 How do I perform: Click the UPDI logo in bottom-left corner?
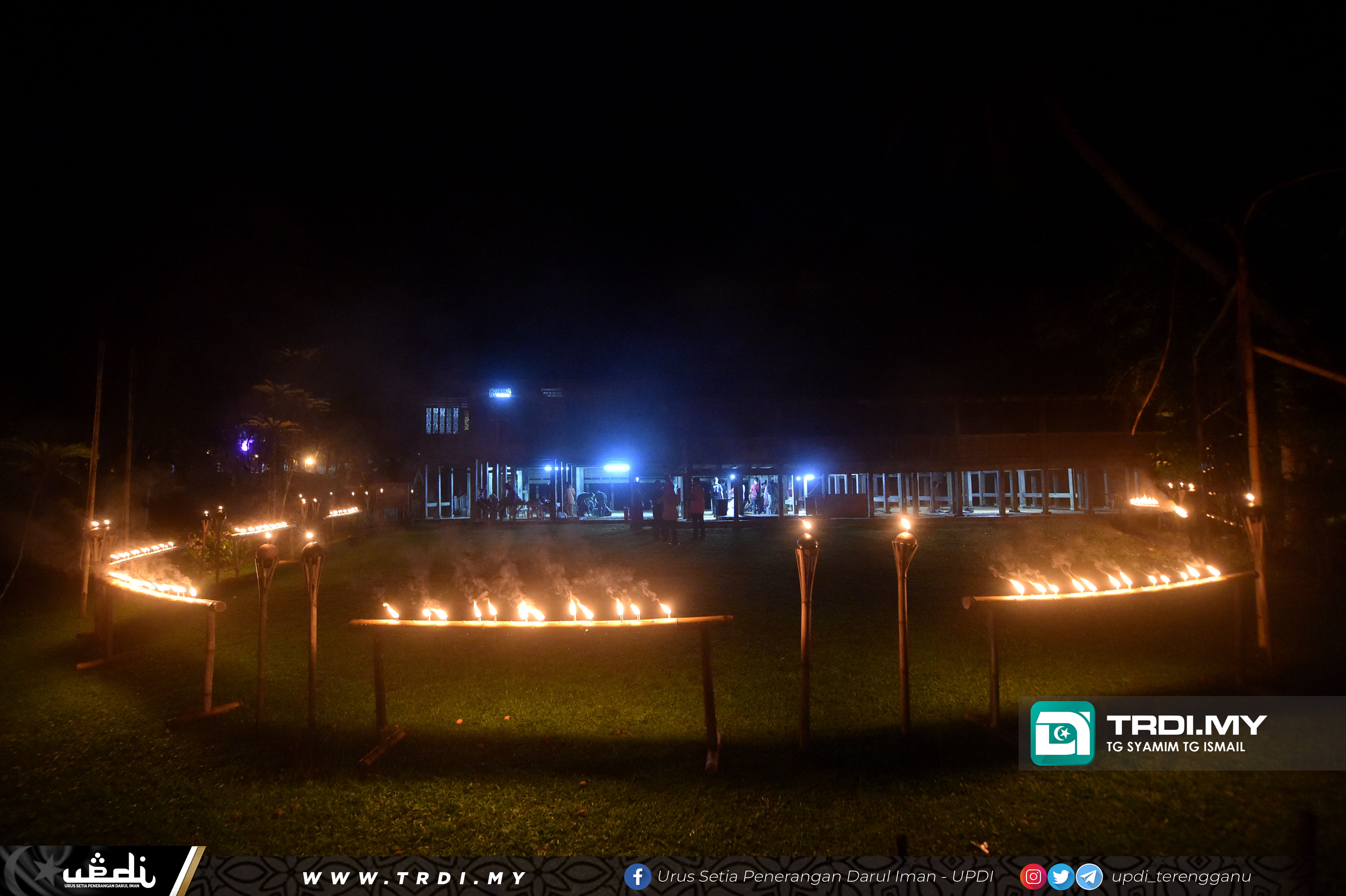108,872
